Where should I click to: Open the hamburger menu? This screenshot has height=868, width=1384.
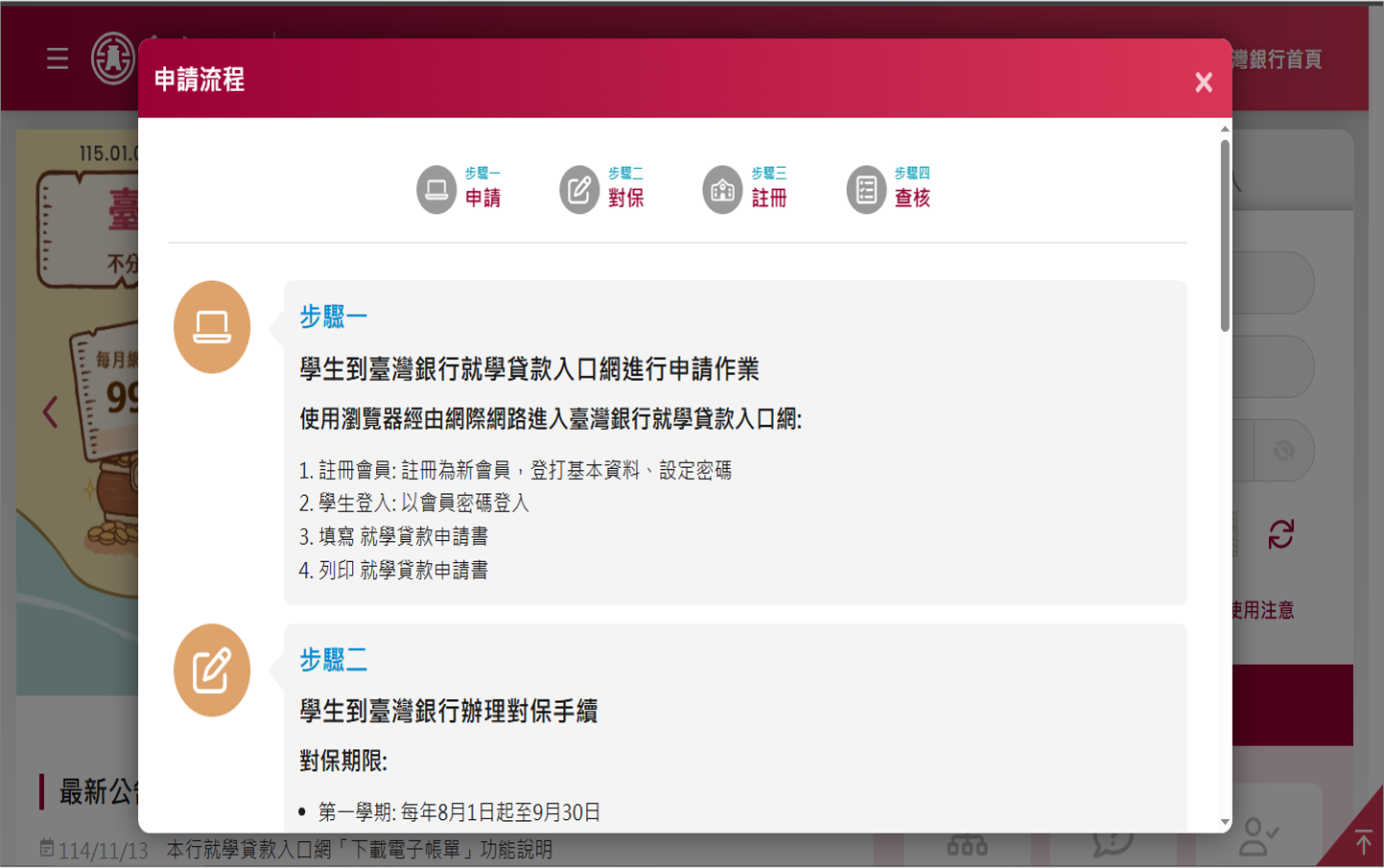pyautogui.click(x=58, y=59)
